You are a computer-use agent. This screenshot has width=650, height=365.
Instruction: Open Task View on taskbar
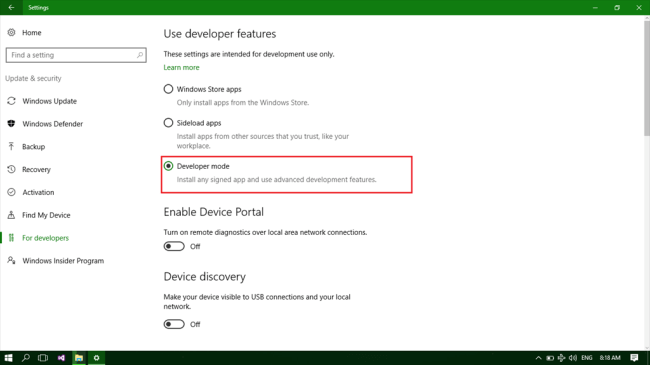click(43, 358)
